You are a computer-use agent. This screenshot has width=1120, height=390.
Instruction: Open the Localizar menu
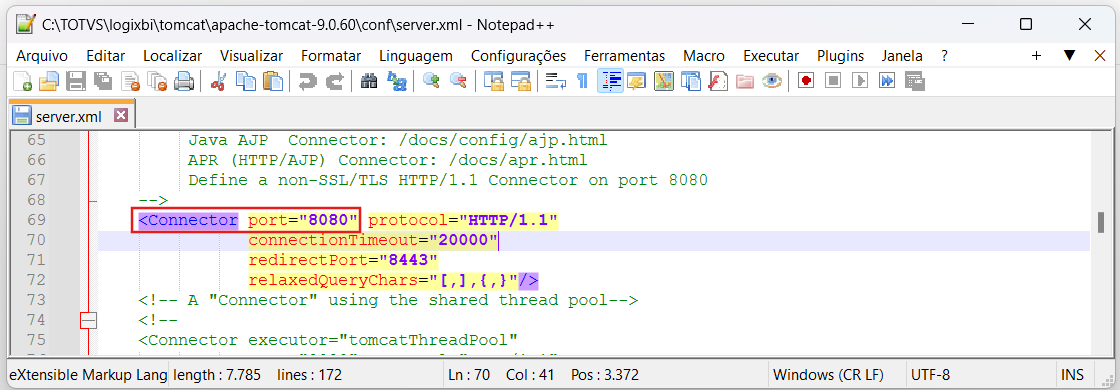[x=173, y=56]
